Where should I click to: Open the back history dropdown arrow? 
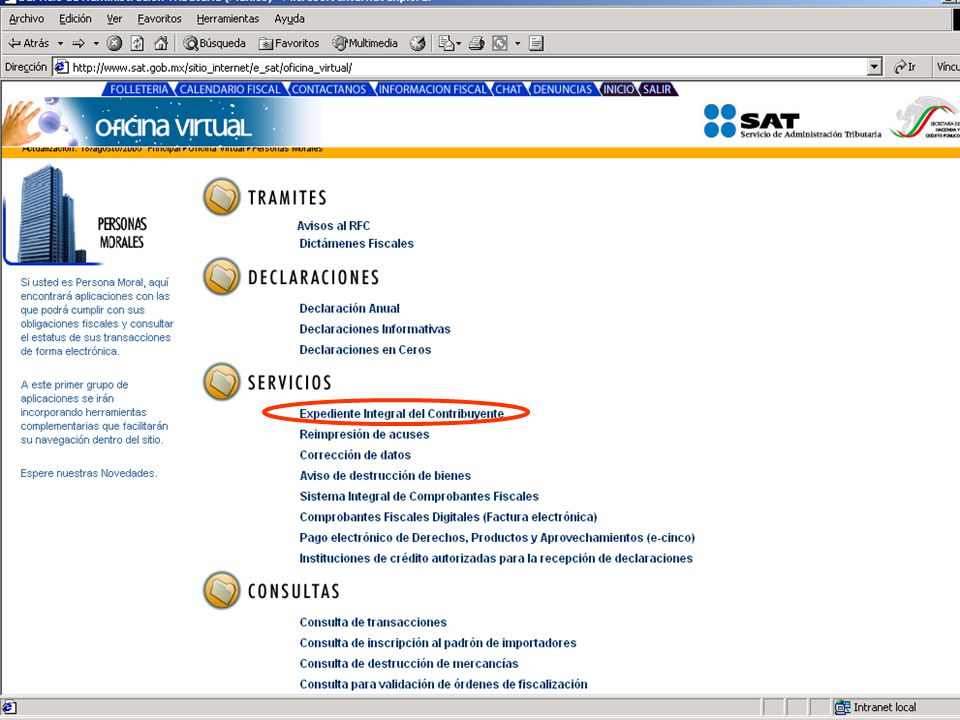tap(60, 43)
